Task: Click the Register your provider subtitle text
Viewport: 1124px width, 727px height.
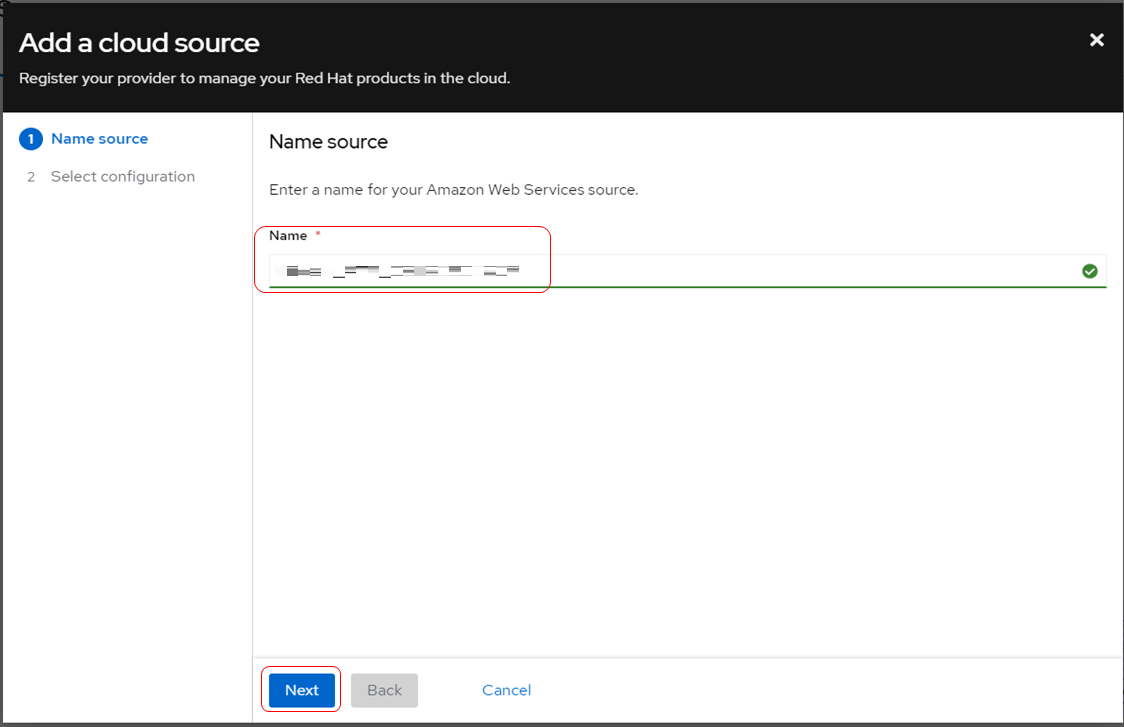Action: coord(264,78)
